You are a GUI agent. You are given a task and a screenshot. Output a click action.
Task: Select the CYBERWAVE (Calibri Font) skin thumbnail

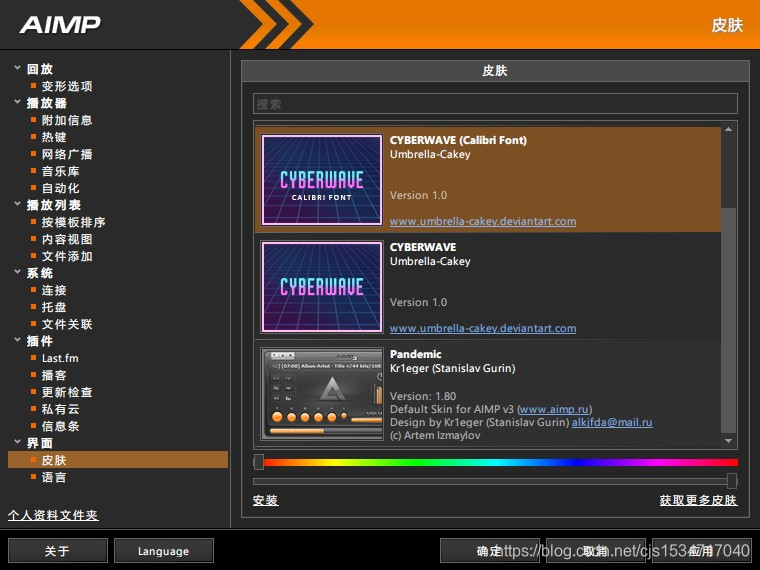click(x=322, y=180)
